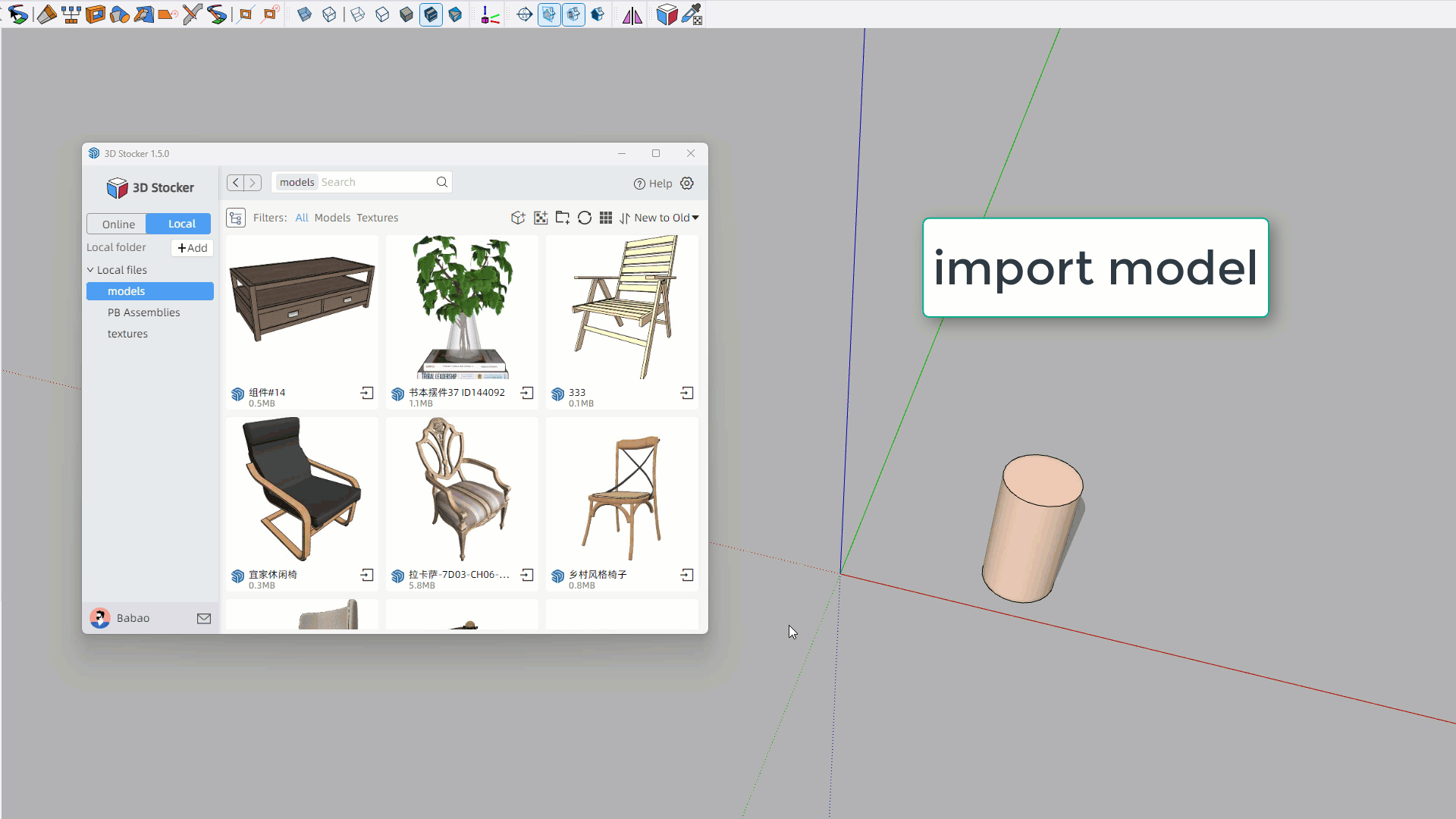Click the Add local folder button

pyautogui.click(x=192, y=248)
